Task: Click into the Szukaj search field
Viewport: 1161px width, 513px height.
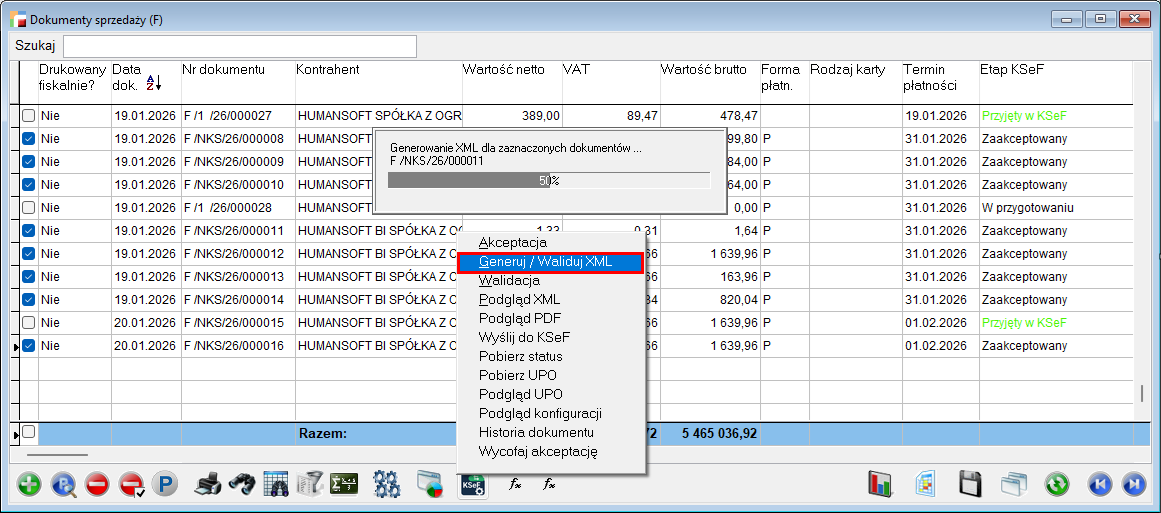Action: [x=240, y=47]
